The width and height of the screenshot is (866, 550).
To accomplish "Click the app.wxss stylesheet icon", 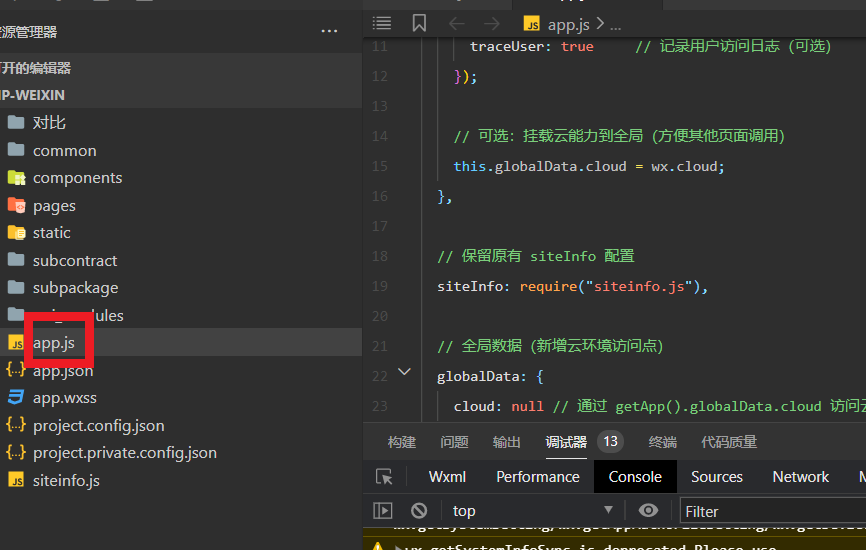I will (16, 397).
